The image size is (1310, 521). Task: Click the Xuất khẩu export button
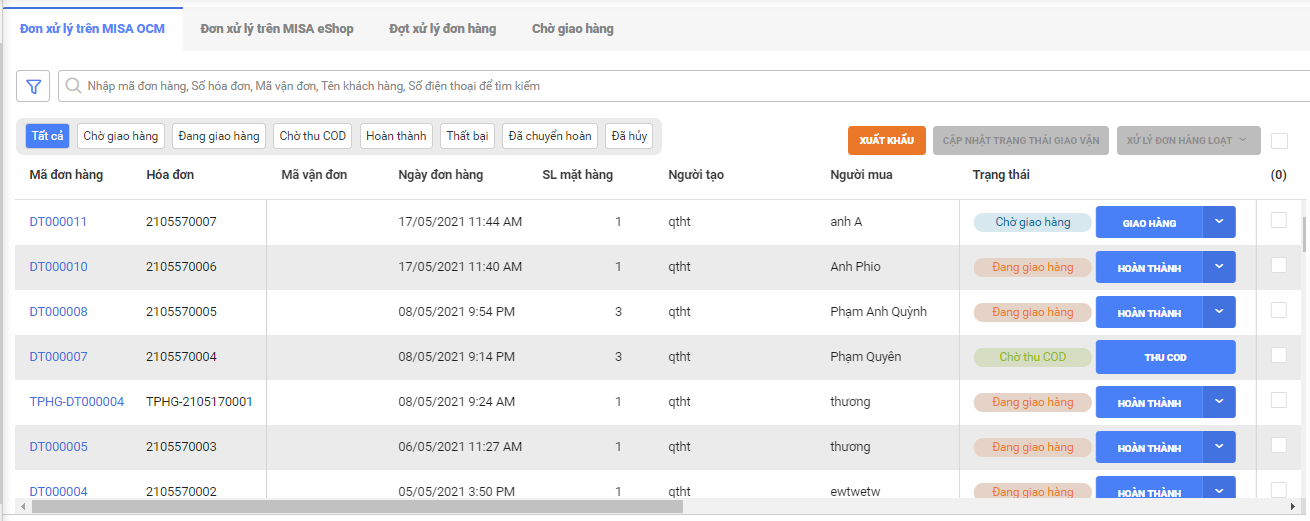click(x=887, y=140)
